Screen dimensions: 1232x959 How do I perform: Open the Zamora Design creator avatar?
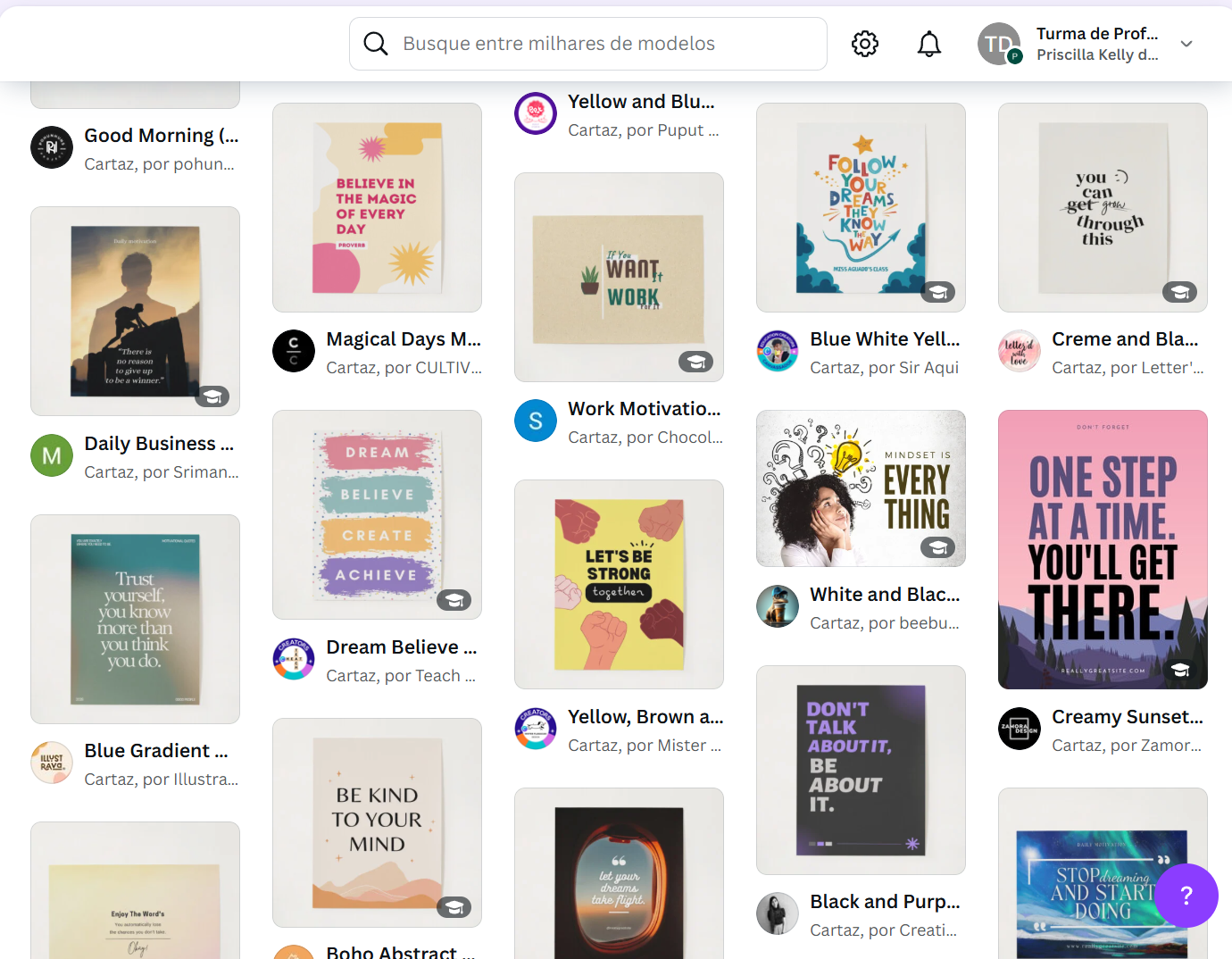(1020, 729)
